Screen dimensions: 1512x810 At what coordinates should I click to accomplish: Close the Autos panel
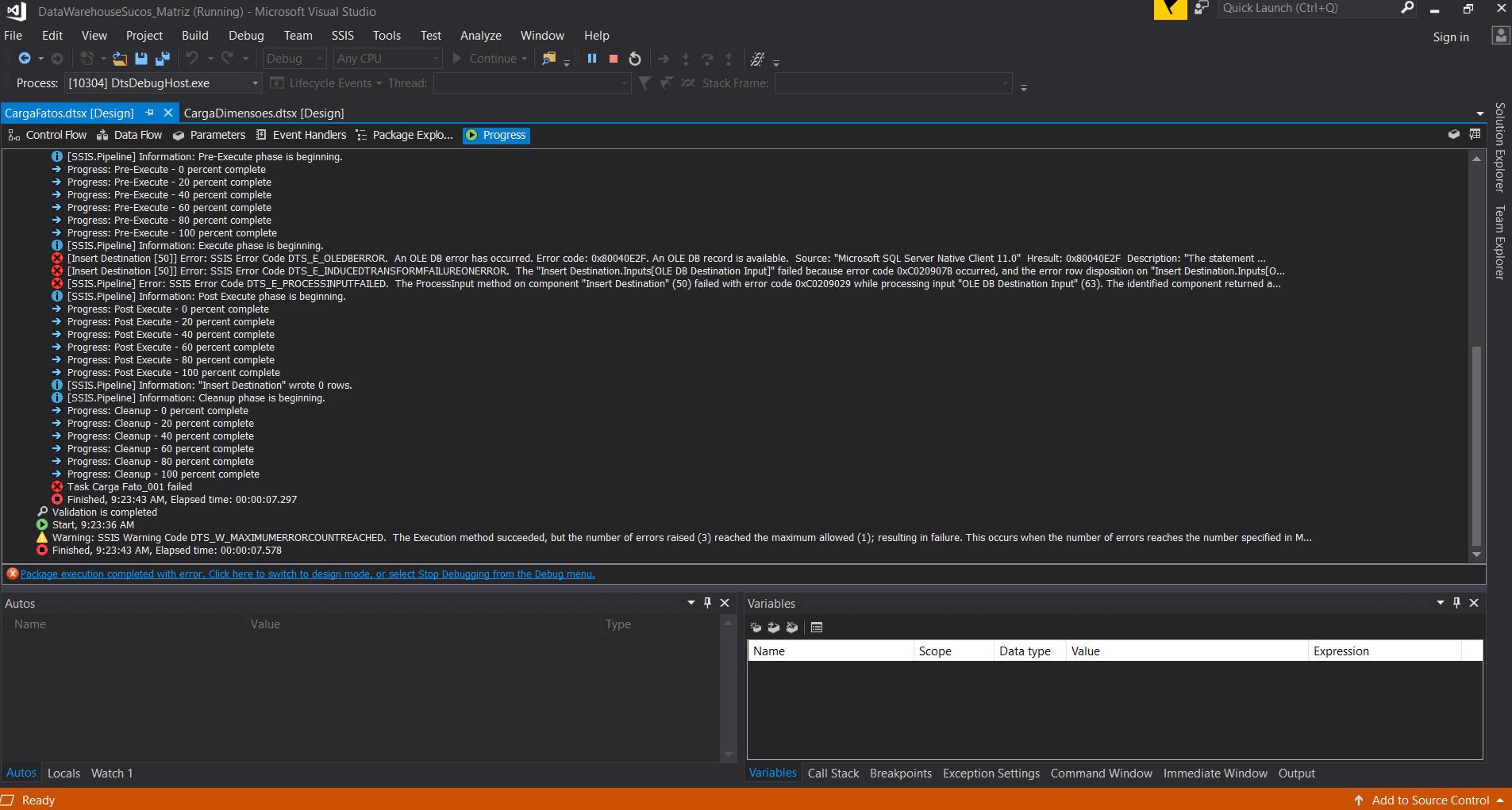[725, 603]
